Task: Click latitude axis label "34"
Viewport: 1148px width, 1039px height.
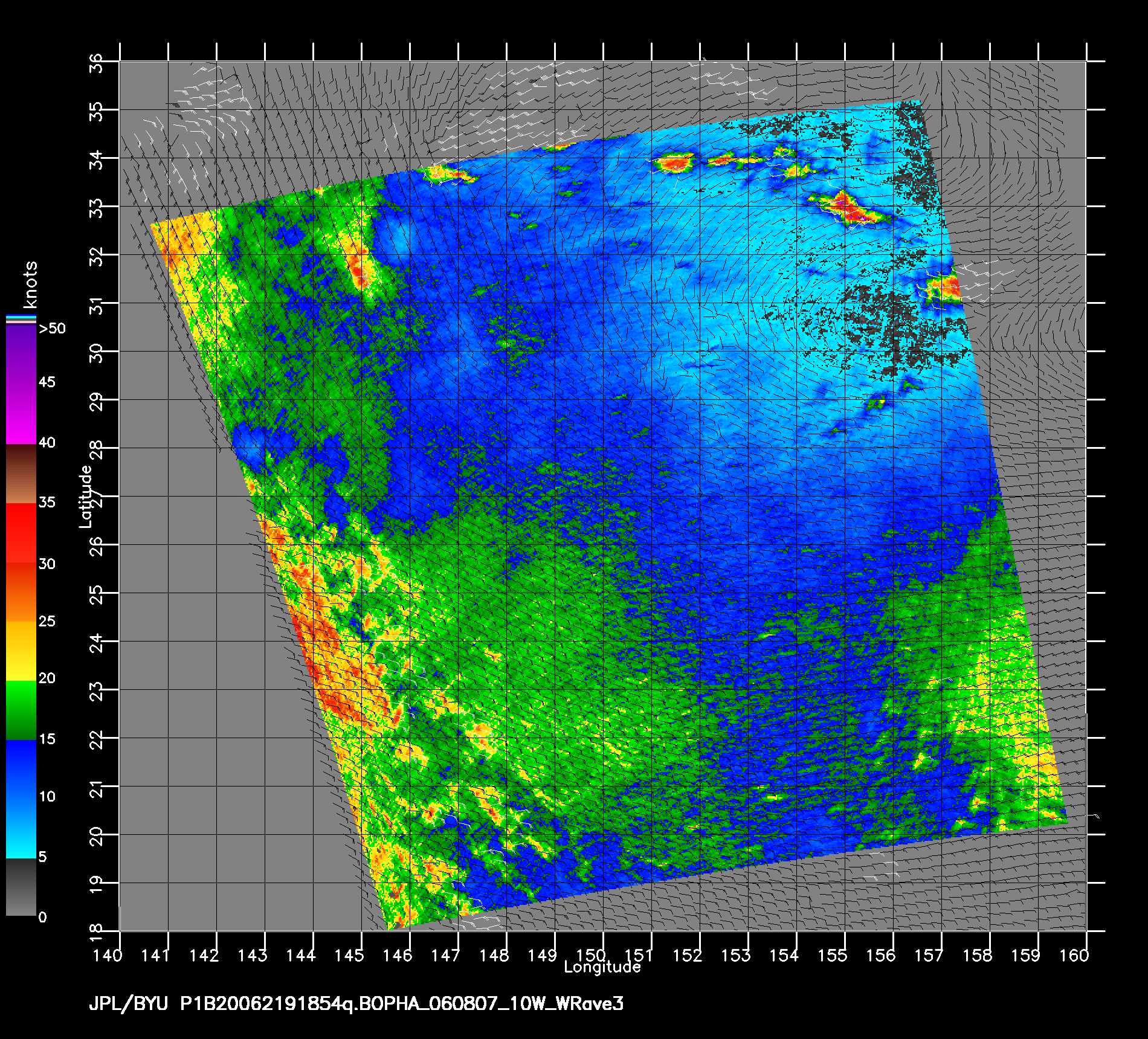Action: tap(96, 159)
